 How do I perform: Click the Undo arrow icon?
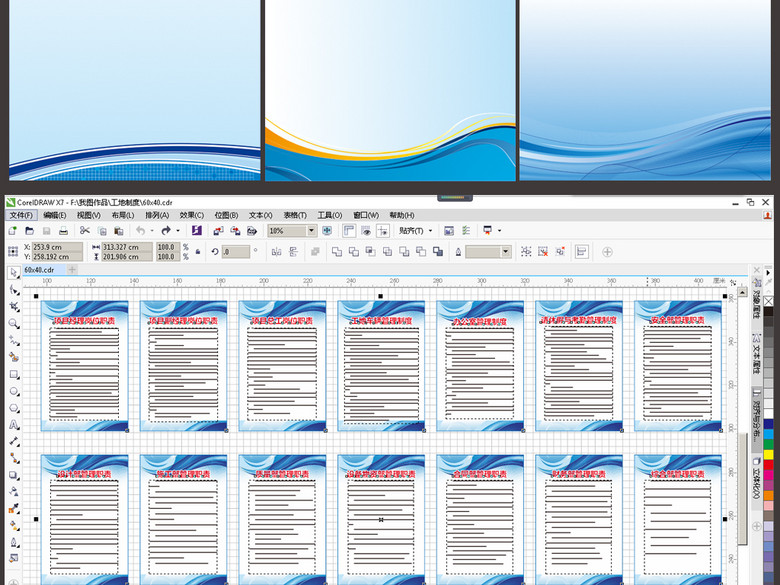coord(139,231)
